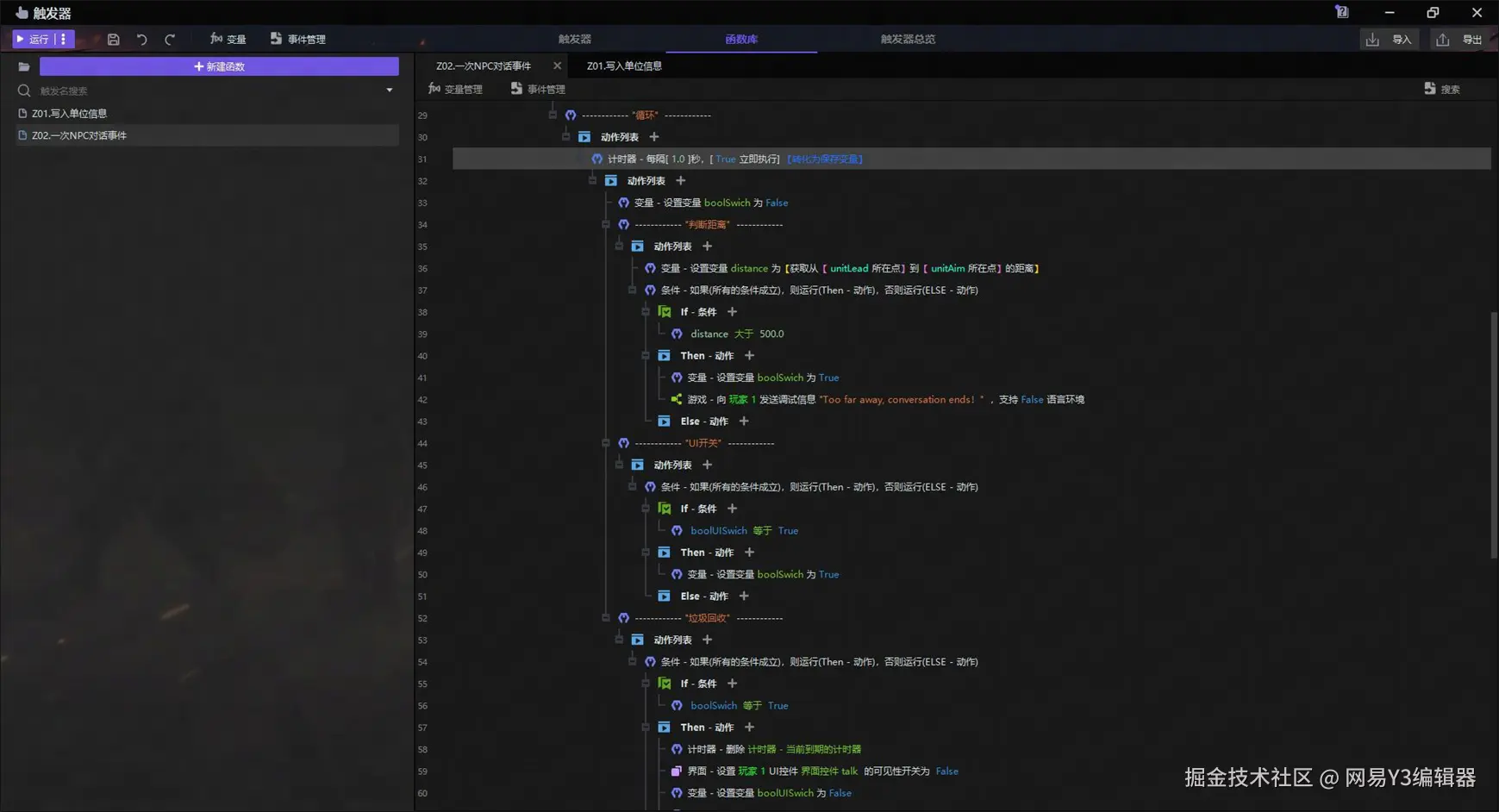The width and height of the screenshot is (1499, 812).
Task: Switch to the 触发器 tab
Action: pyautogui.click(x=575, y=40)
